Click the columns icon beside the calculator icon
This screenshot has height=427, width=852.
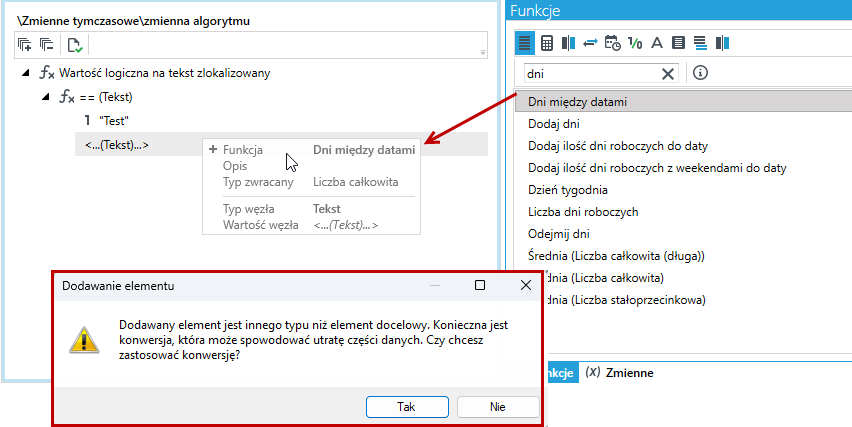pyautogui.click(x=568, y=43)
